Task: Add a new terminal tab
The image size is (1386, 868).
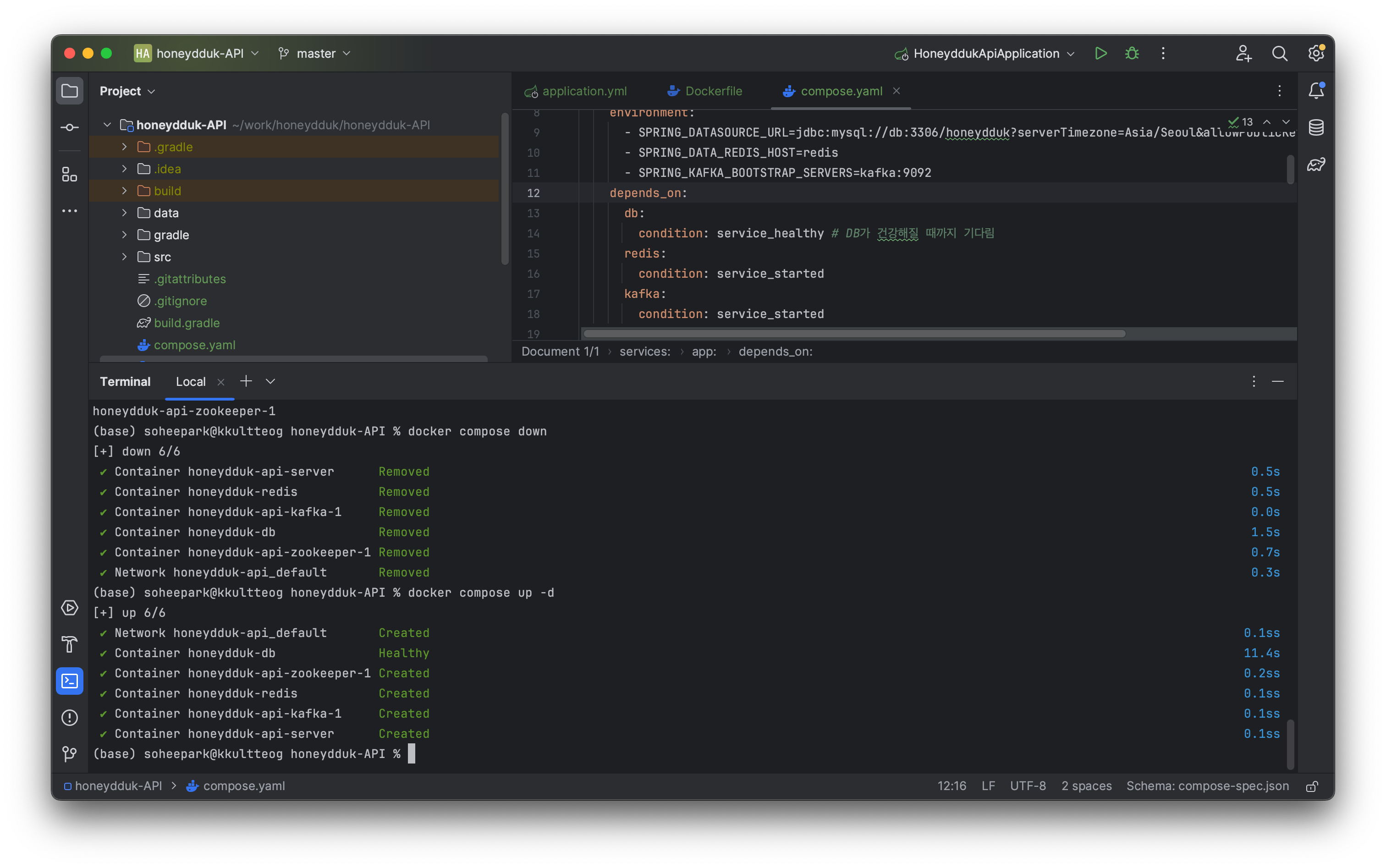Action: [246, 381]
